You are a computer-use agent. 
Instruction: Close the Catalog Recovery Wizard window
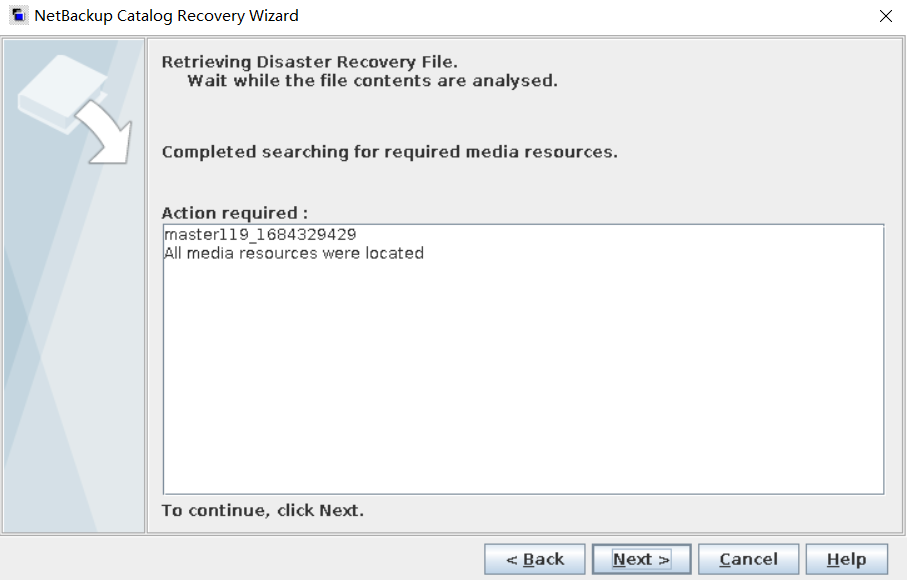[885, 16]
